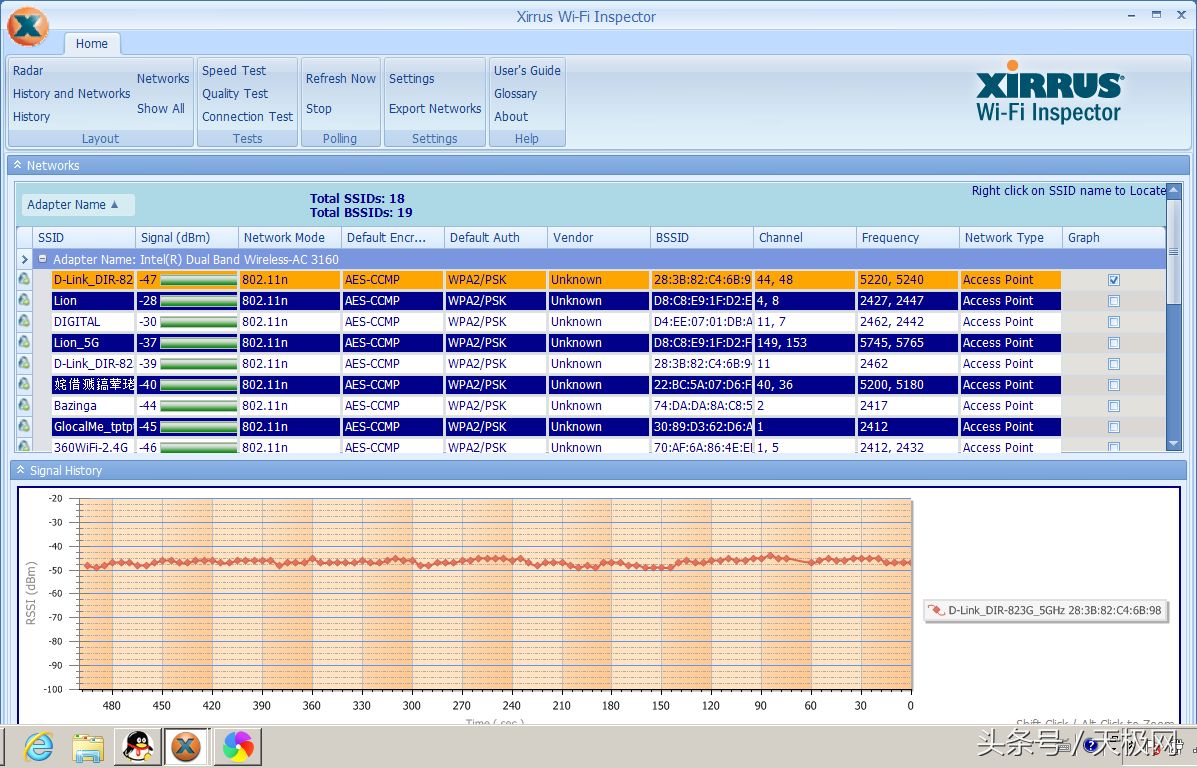1197x768 pixels.
Task: Sort by SSID column header
Action: 84,237
